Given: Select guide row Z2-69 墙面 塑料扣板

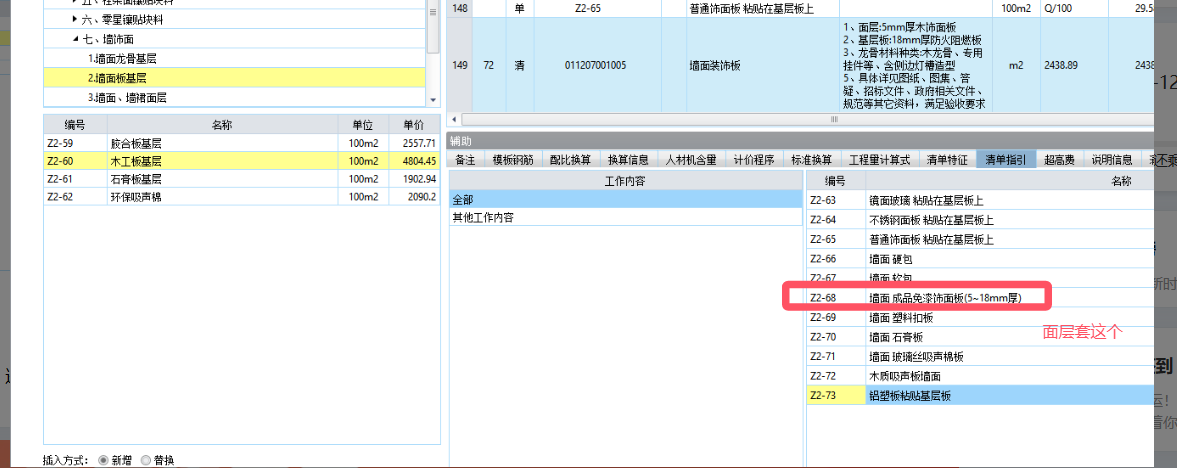Looking at the screenshot, I should coord(980,318).
